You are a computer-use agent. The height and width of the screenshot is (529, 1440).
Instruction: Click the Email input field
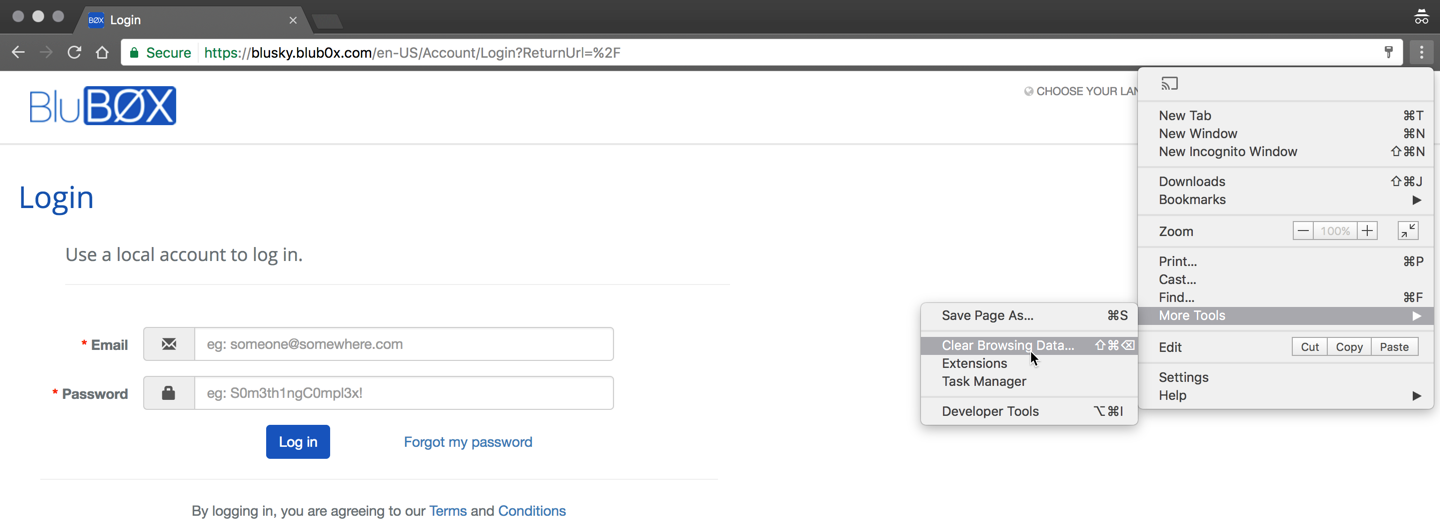[403, 344]
